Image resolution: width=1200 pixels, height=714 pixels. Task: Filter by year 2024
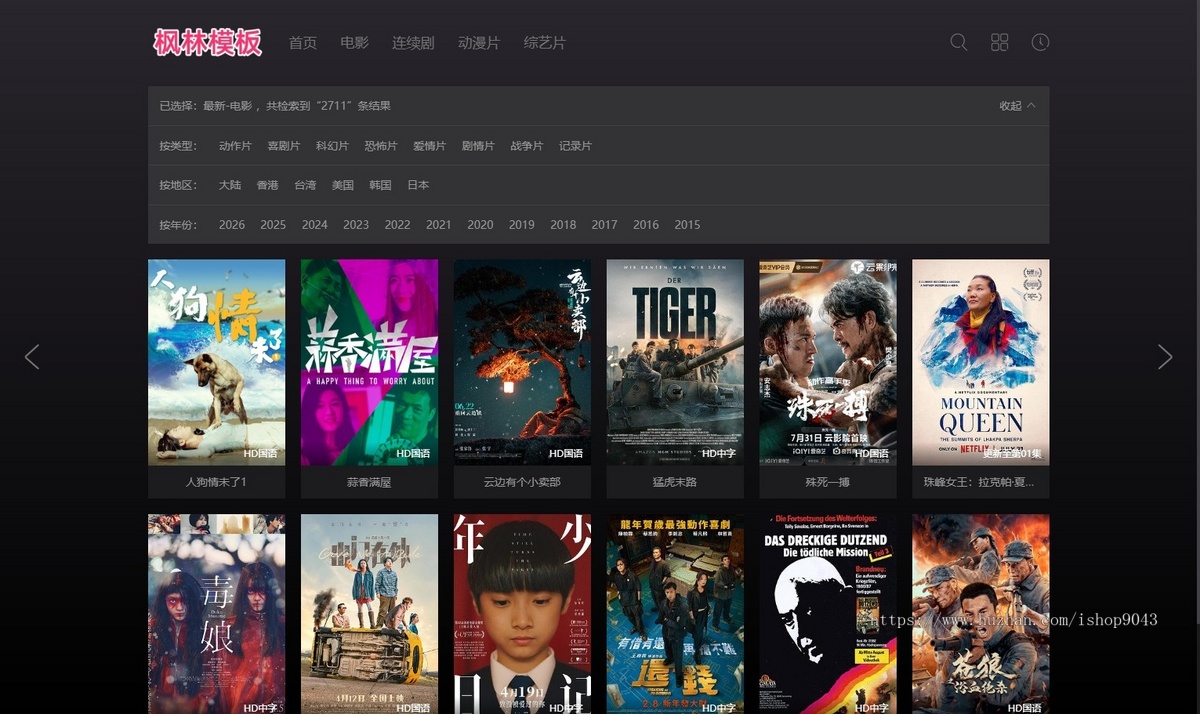pos(315,225)
